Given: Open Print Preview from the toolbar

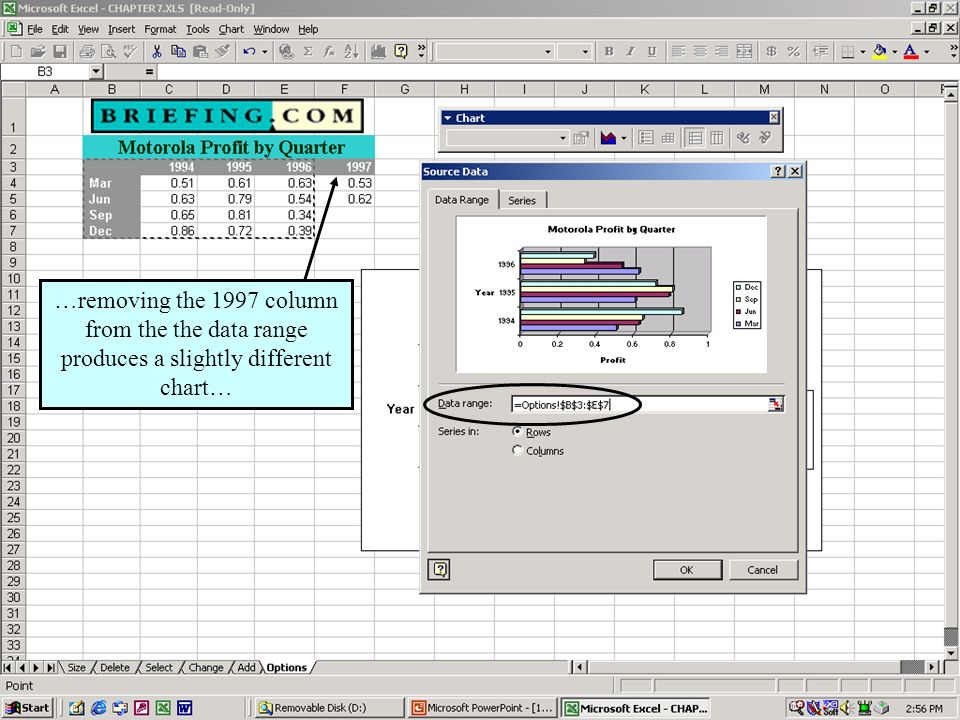Looking at the screenshot, I should point(108,51).
